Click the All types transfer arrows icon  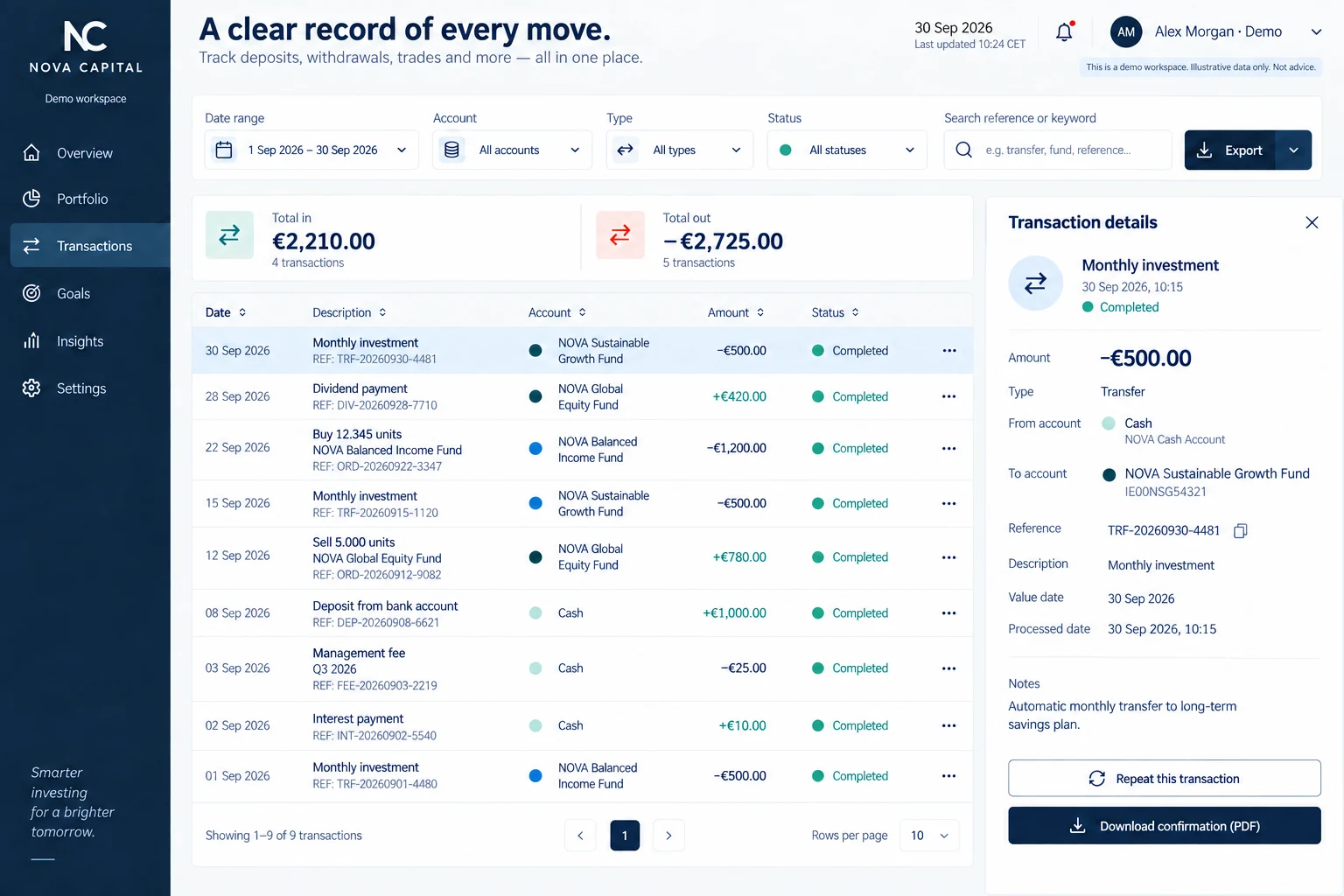point(625,150)
